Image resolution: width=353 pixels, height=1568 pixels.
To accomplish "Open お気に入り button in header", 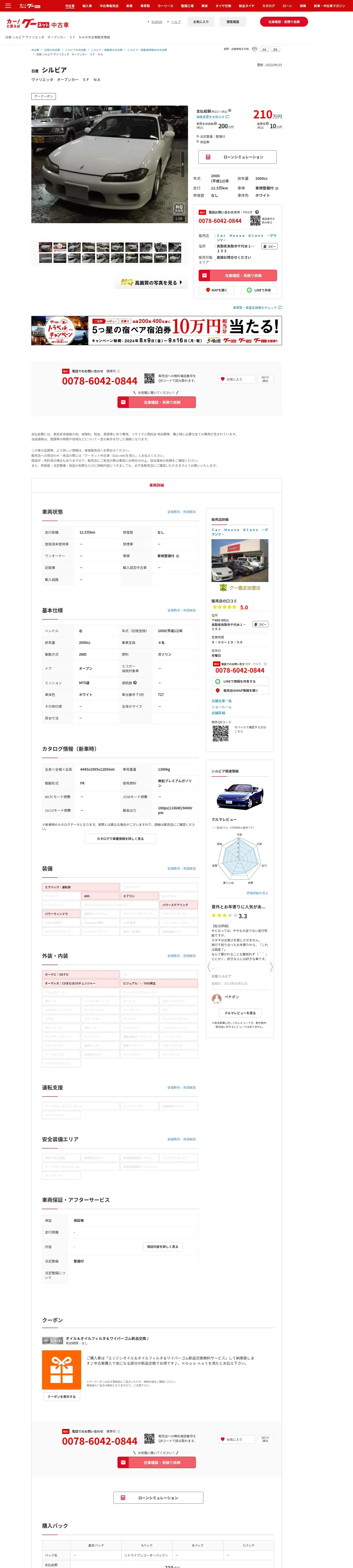I will click(201, 22).
